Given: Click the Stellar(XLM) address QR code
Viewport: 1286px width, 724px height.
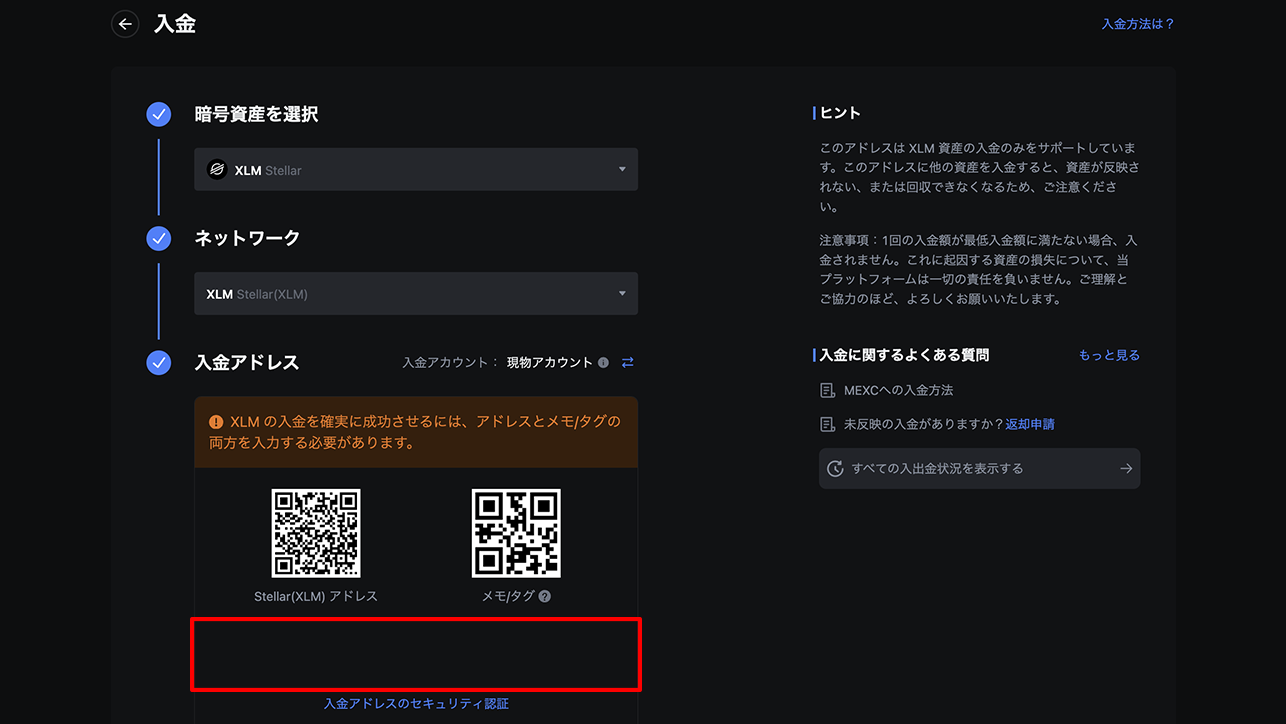Looking at the screenshot, I should click(316, 533).
